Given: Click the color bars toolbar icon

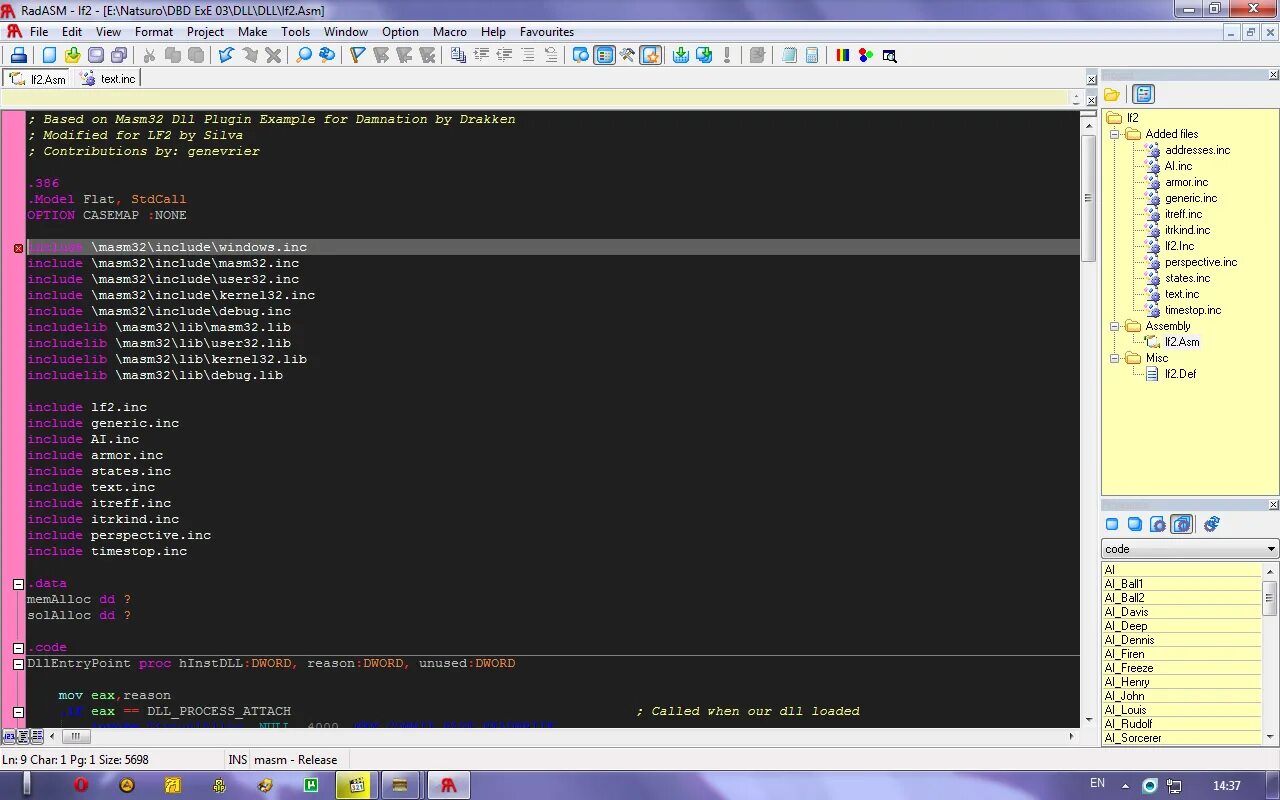Looking at the screenshot, I should pos(843,55).
